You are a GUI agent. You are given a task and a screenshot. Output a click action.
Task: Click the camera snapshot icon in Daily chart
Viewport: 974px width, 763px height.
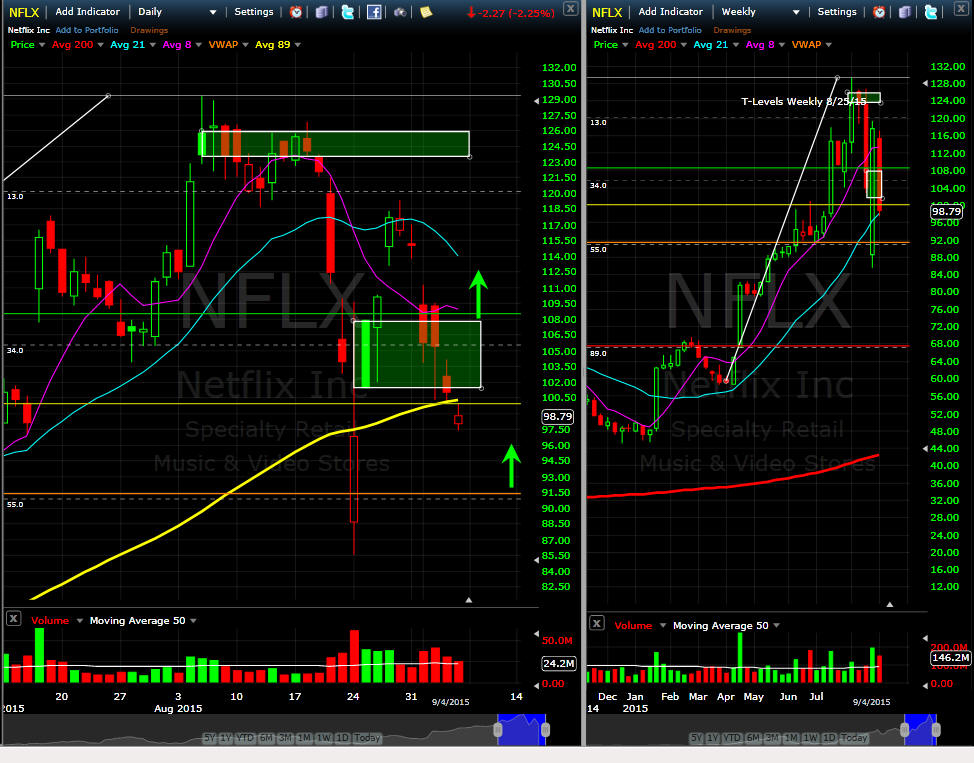tap(400, 12)
